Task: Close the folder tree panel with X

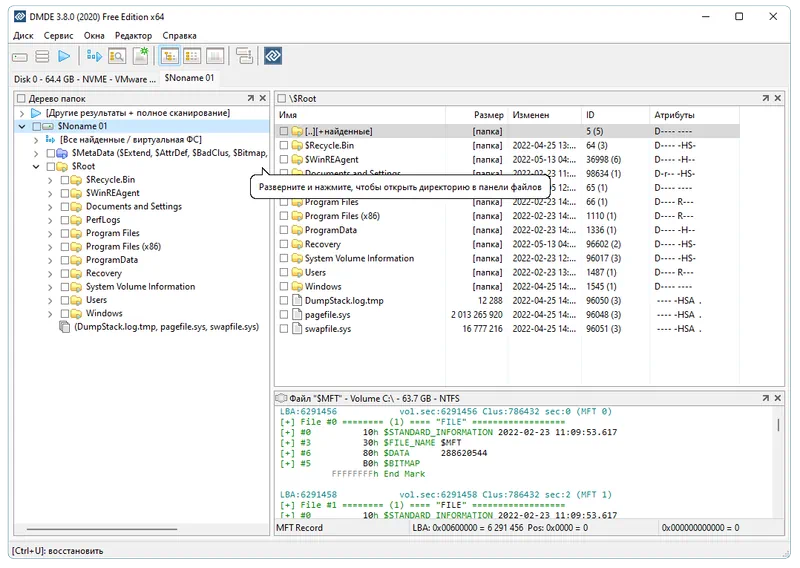Action: pos(263,99)
